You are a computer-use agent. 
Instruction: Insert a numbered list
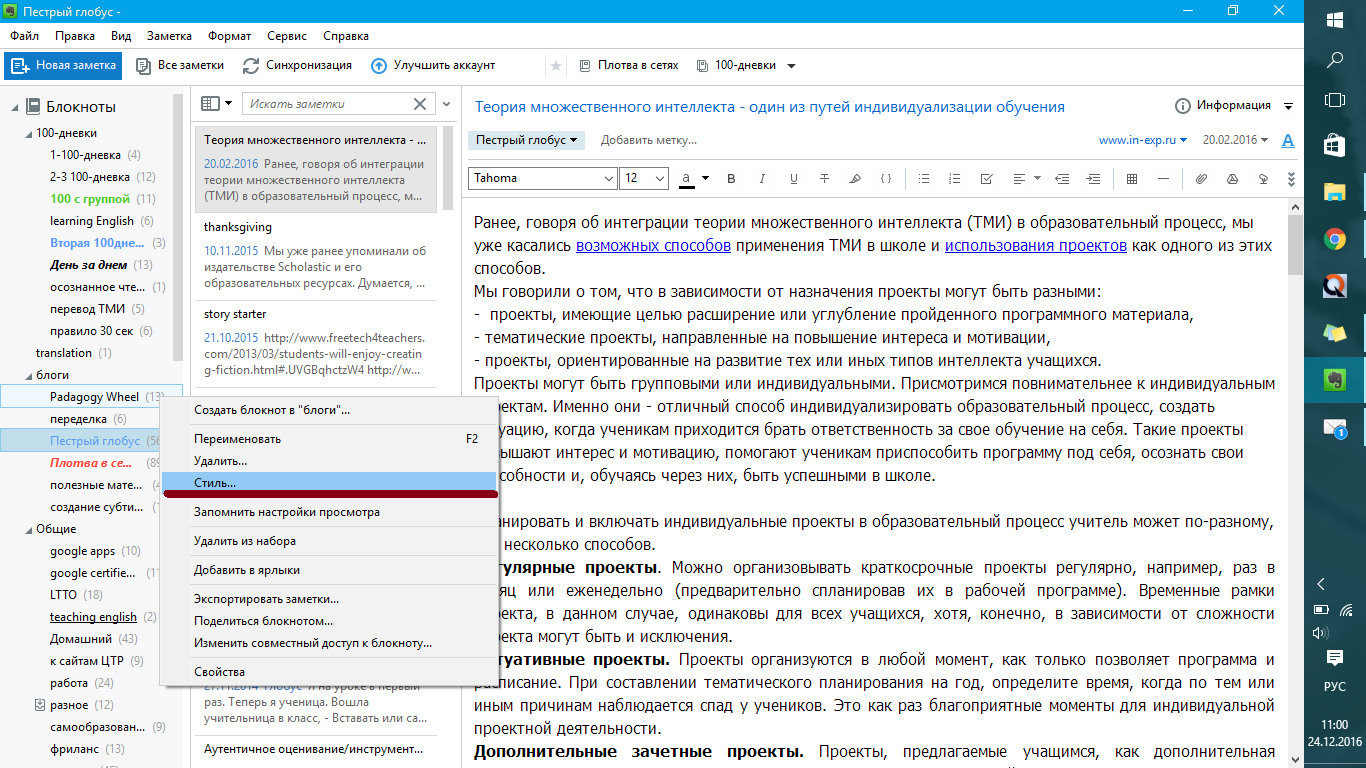click(955, 179)
